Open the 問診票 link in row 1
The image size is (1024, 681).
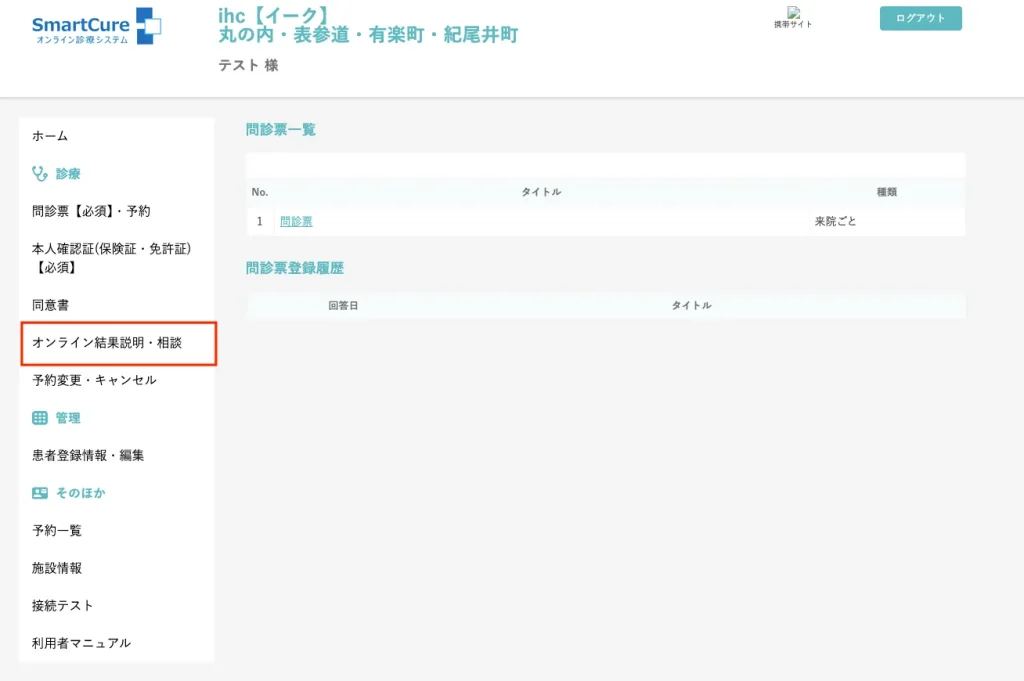click(x=296, y=222)
